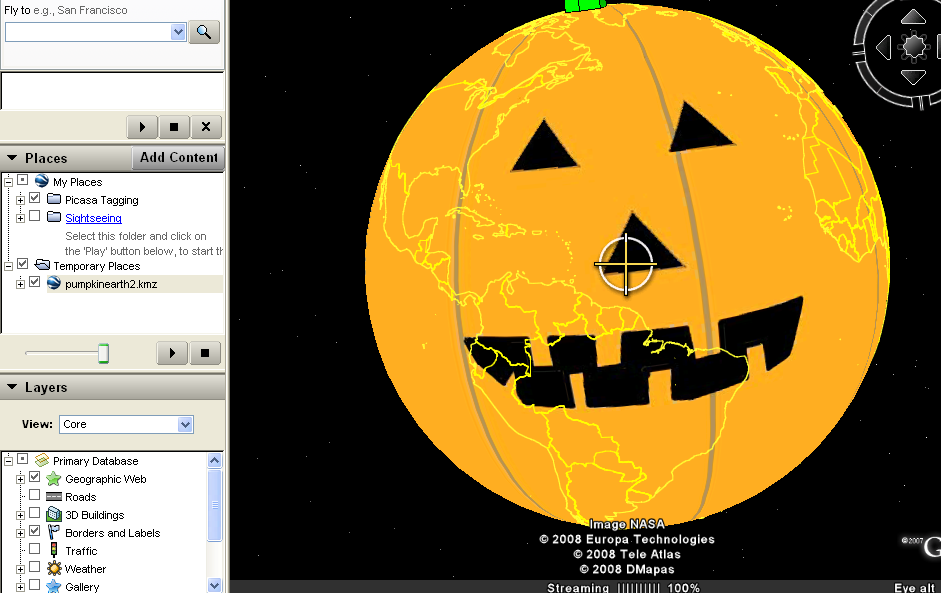Expand the Geographic Web layer

[20, 479]
